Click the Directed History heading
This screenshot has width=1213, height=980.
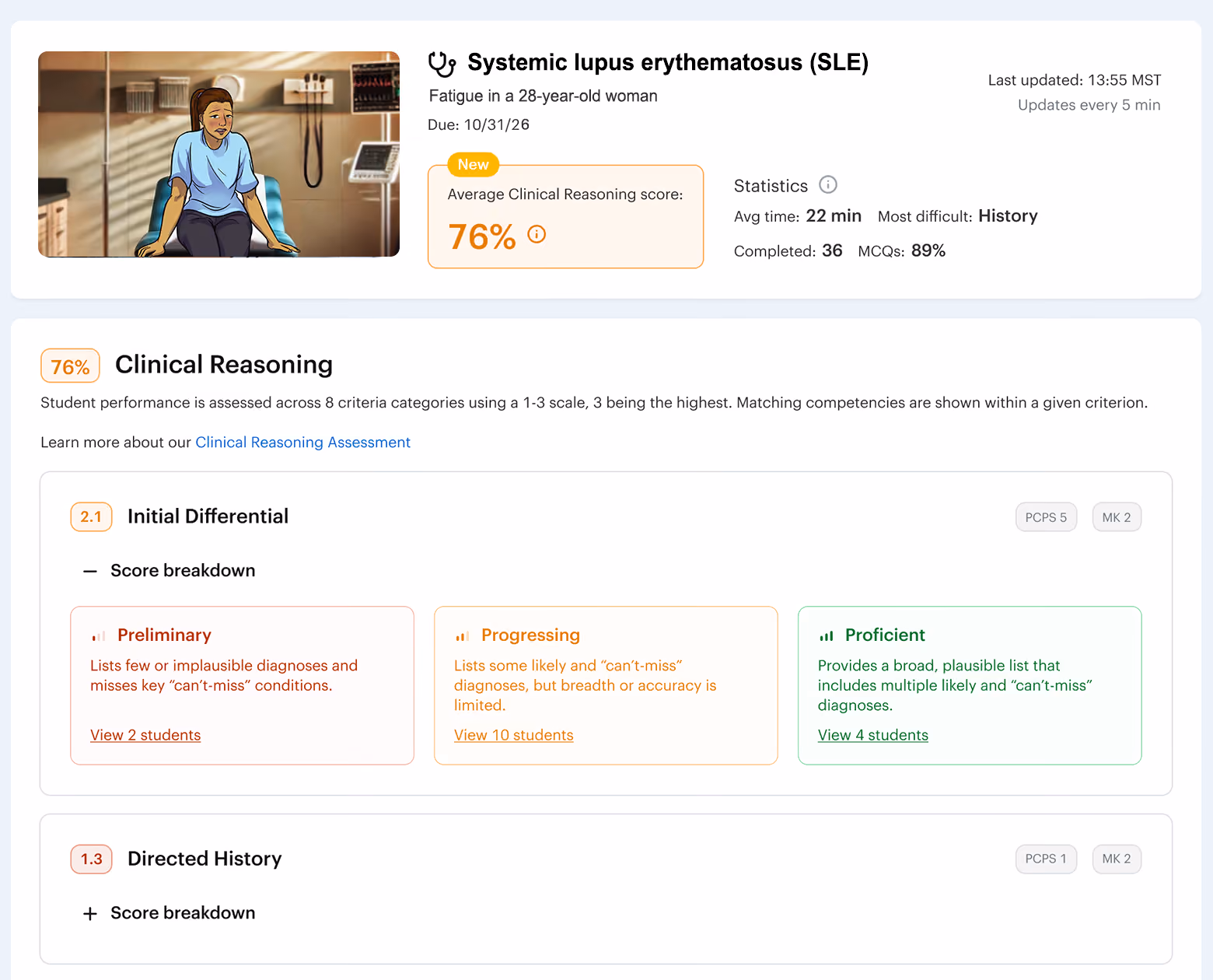coord(204,859)
